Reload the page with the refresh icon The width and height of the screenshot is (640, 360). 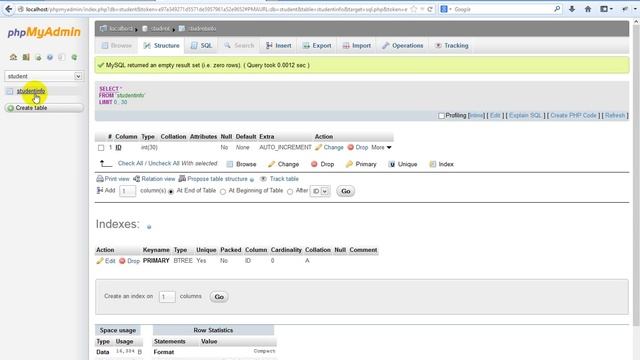tap(430, 9)
